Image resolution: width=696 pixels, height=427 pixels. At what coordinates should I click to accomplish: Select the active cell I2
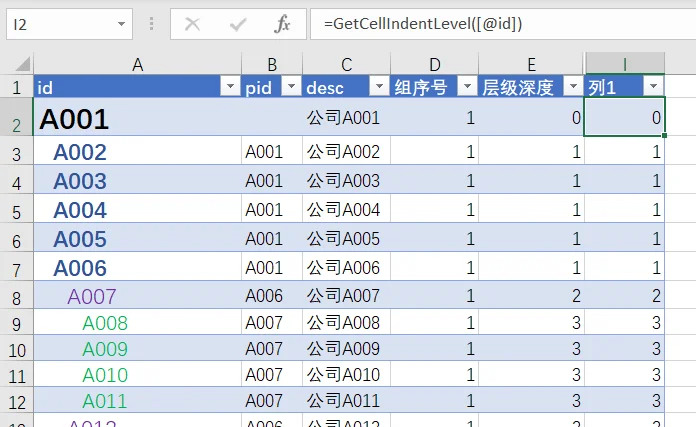click(x=625, y=117)
